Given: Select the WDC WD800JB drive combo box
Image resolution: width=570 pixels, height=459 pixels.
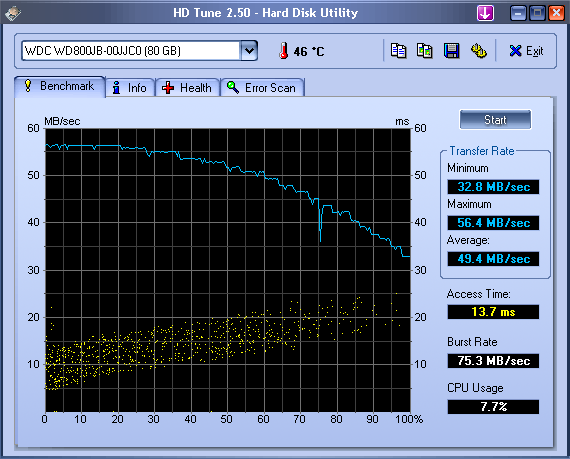Looking at the screenshot, I should 140,51.
